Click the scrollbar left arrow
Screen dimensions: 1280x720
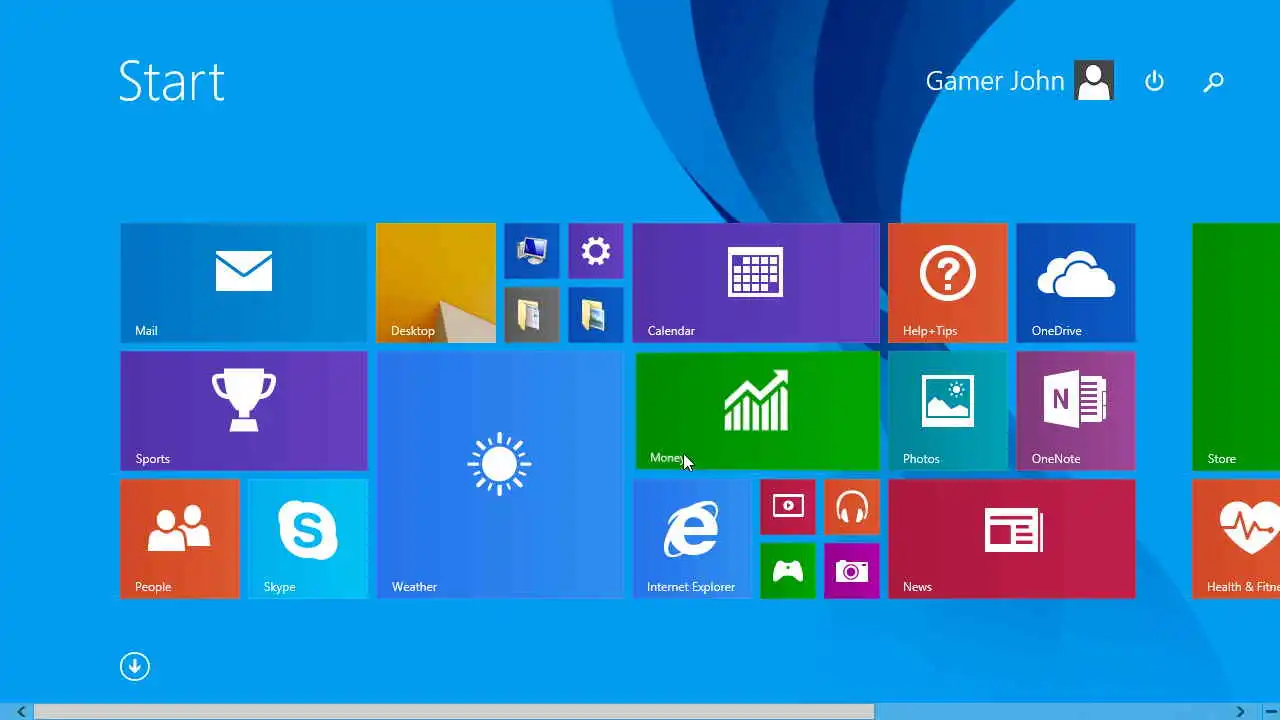tap(21, 712)
